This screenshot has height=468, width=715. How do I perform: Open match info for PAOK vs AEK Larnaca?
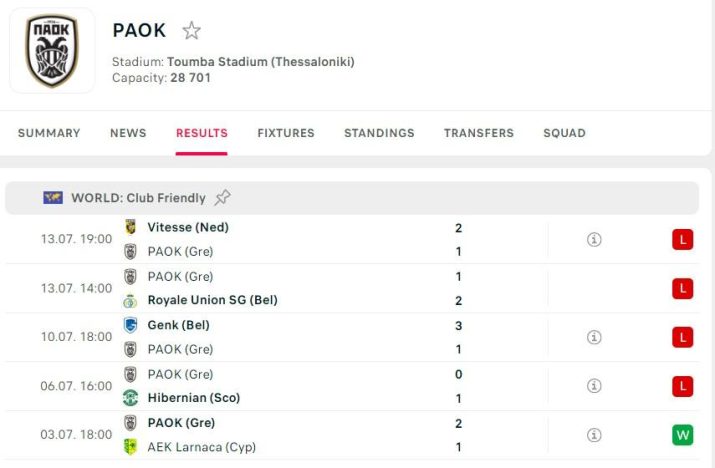pos(594,435)
